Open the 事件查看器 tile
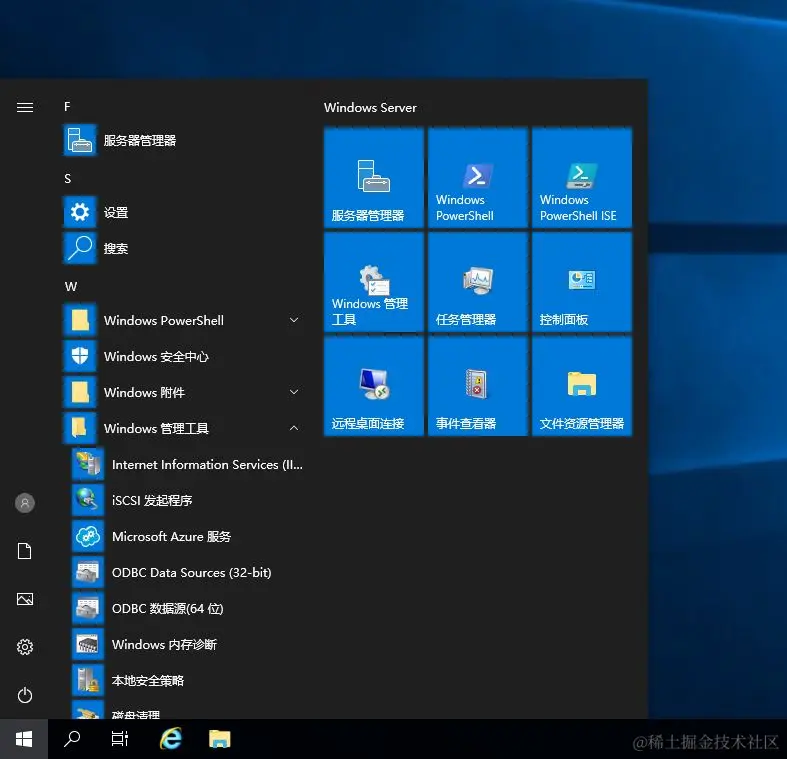The width and height of the screenshot is (787, 759). pos(478,386)
